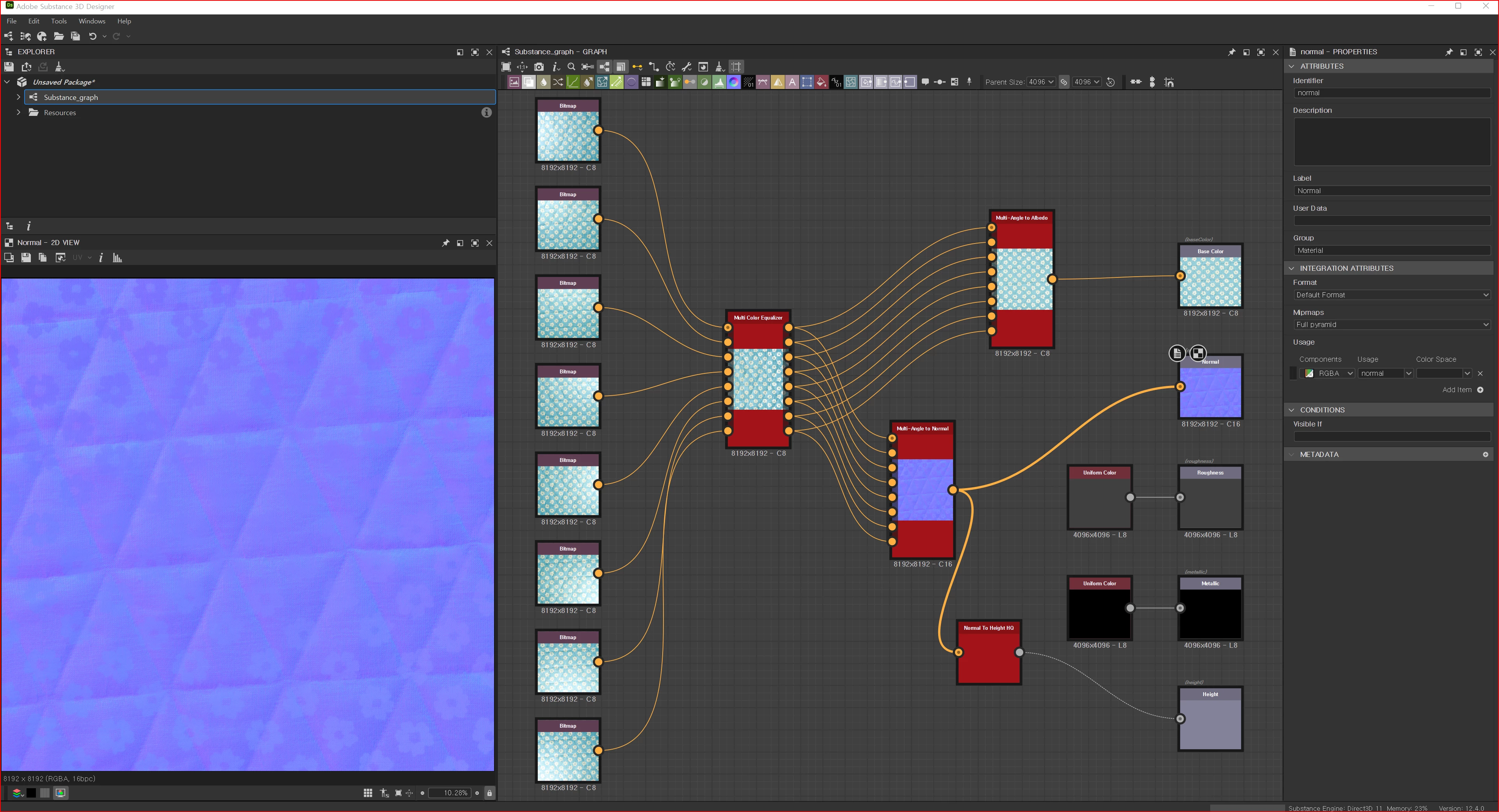Click the black background color swatch in 2D view

pyautogui.click(x=32, y=793)
